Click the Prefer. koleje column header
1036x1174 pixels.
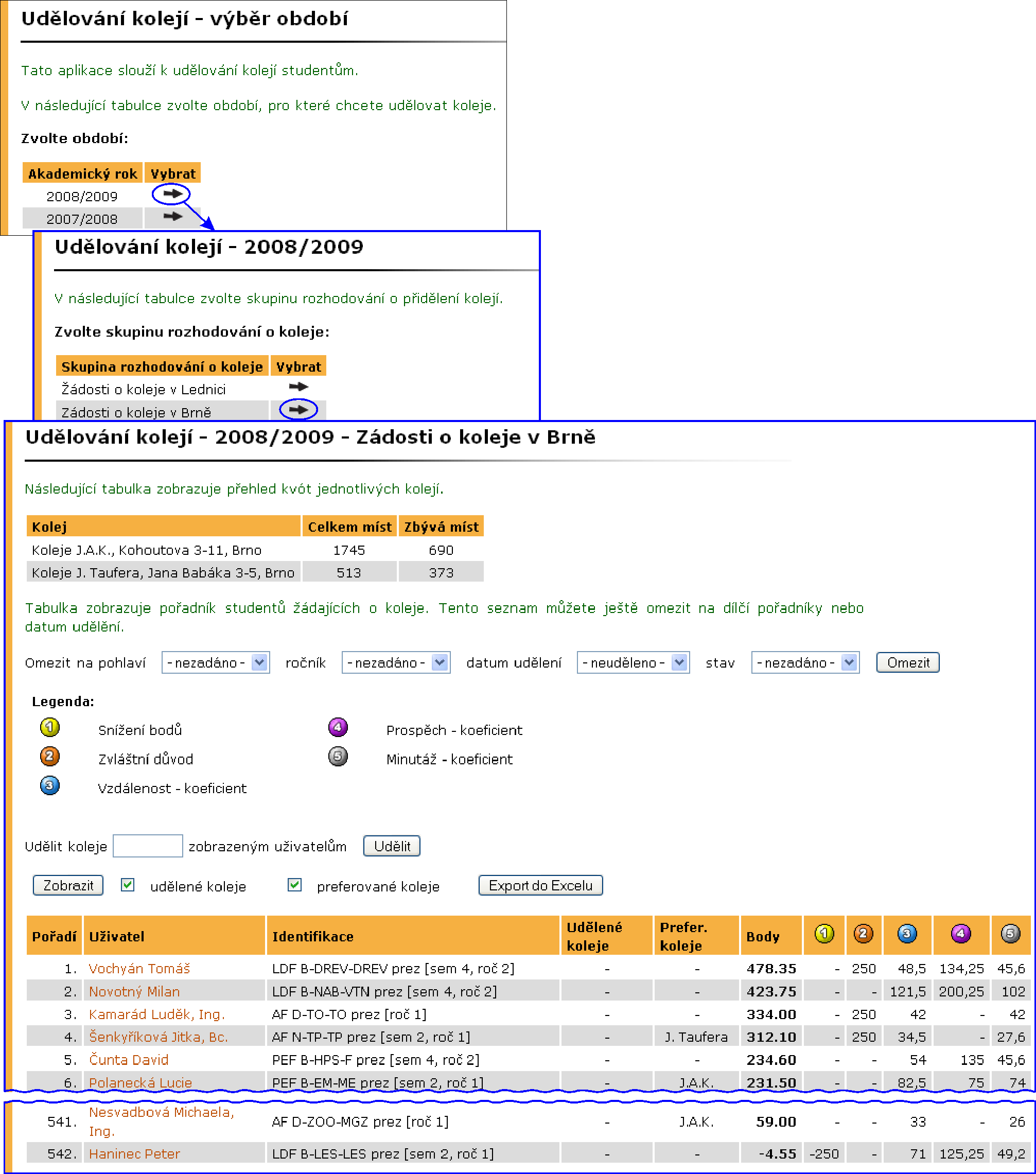697,936
